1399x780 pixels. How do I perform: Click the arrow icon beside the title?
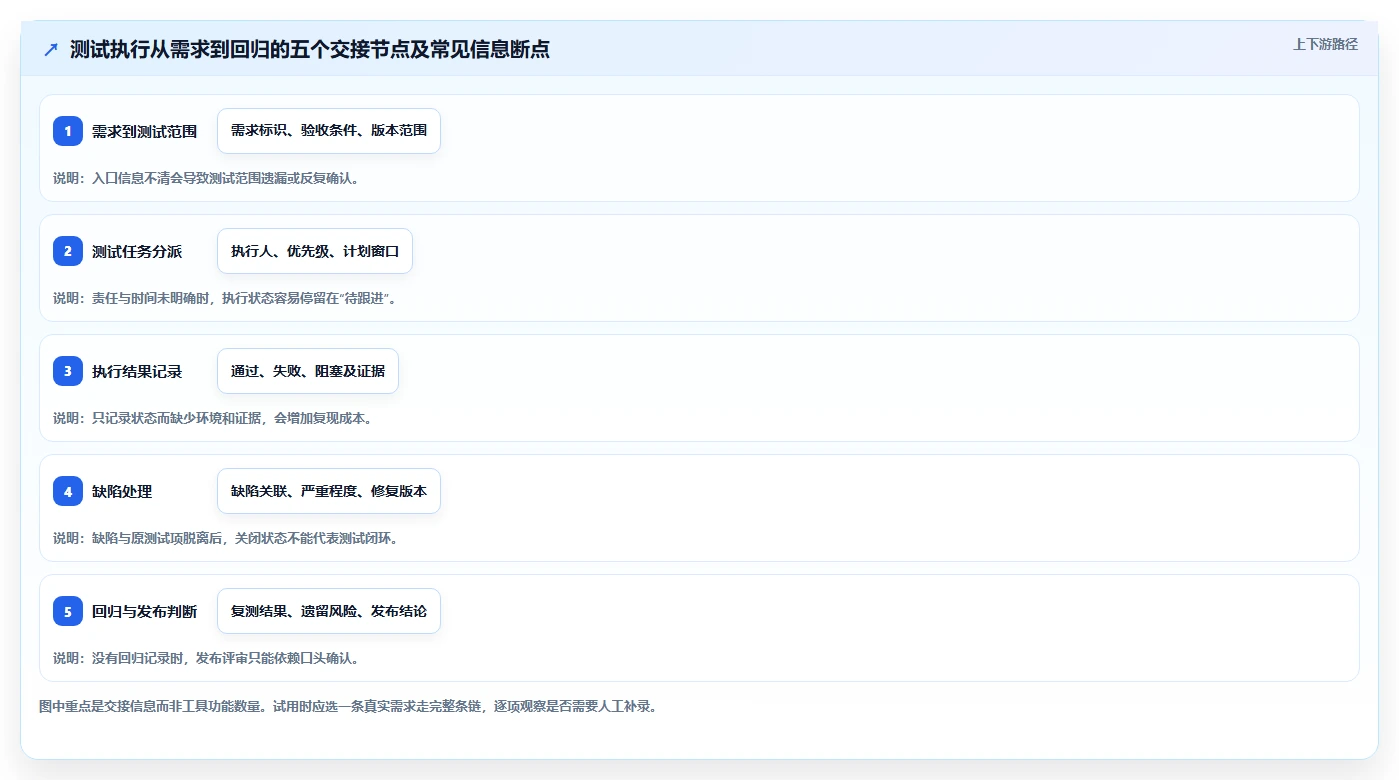click(x=51, y=50)
